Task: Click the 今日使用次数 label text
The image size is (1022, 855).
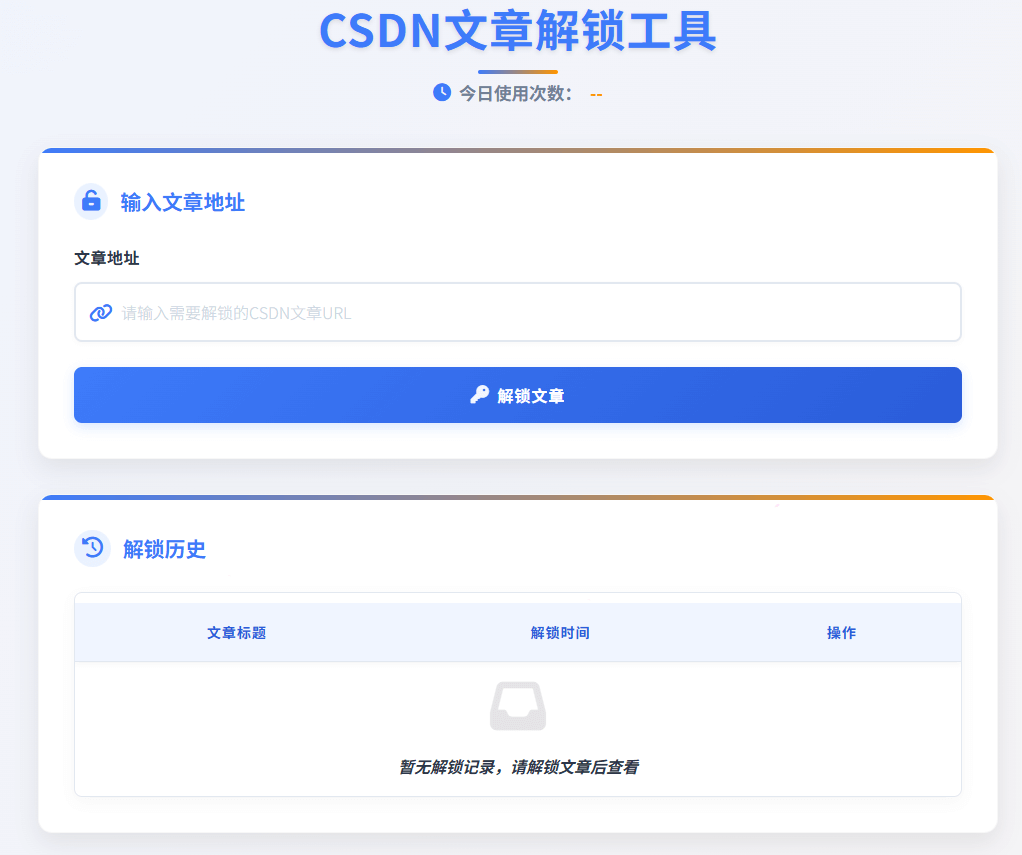Action: coord(516,93)
